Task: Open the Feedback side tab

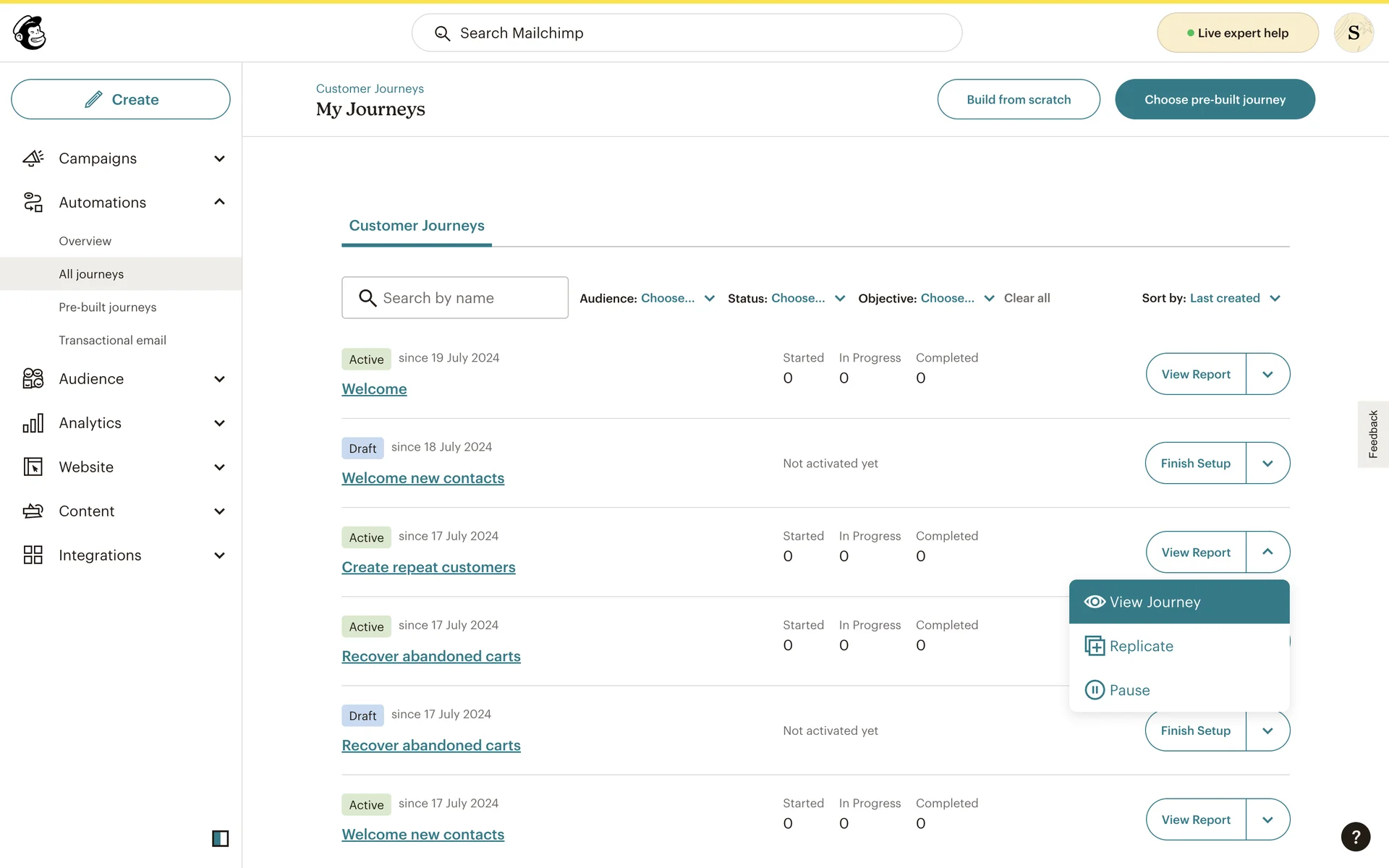Action: tap(1372, 434)
